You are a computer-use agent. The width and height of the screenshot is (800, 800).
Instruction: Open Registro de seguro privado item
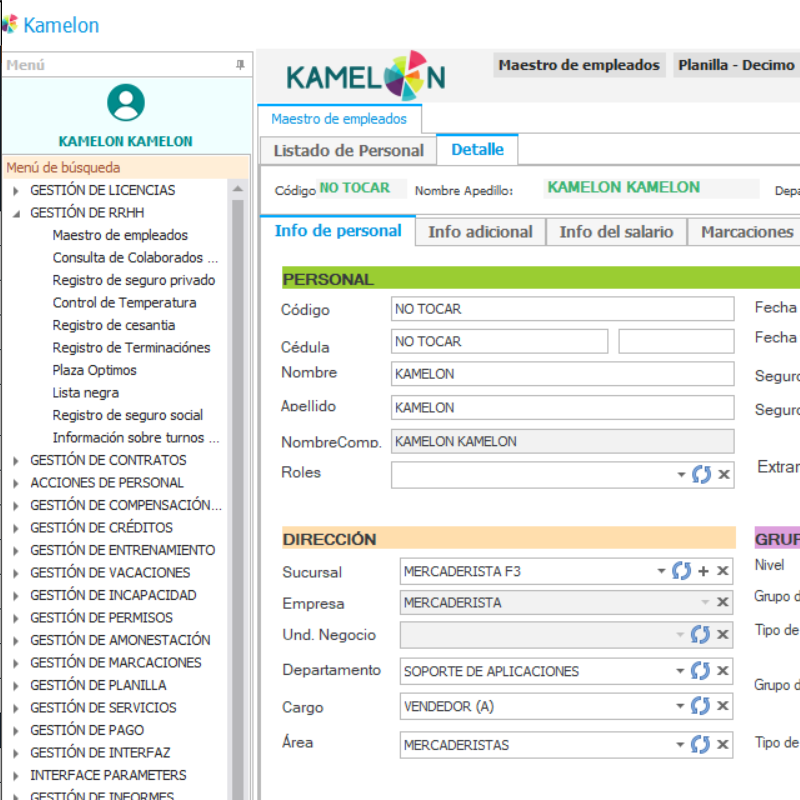[x=134, y=280]
